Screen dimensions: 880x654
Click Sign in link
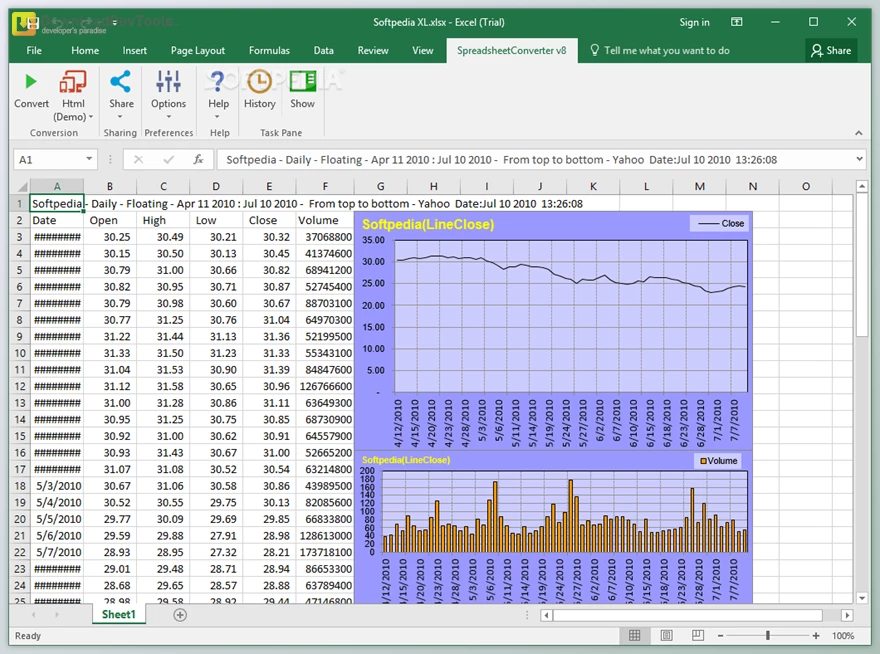pyautogui.click(x=694, y=22)
